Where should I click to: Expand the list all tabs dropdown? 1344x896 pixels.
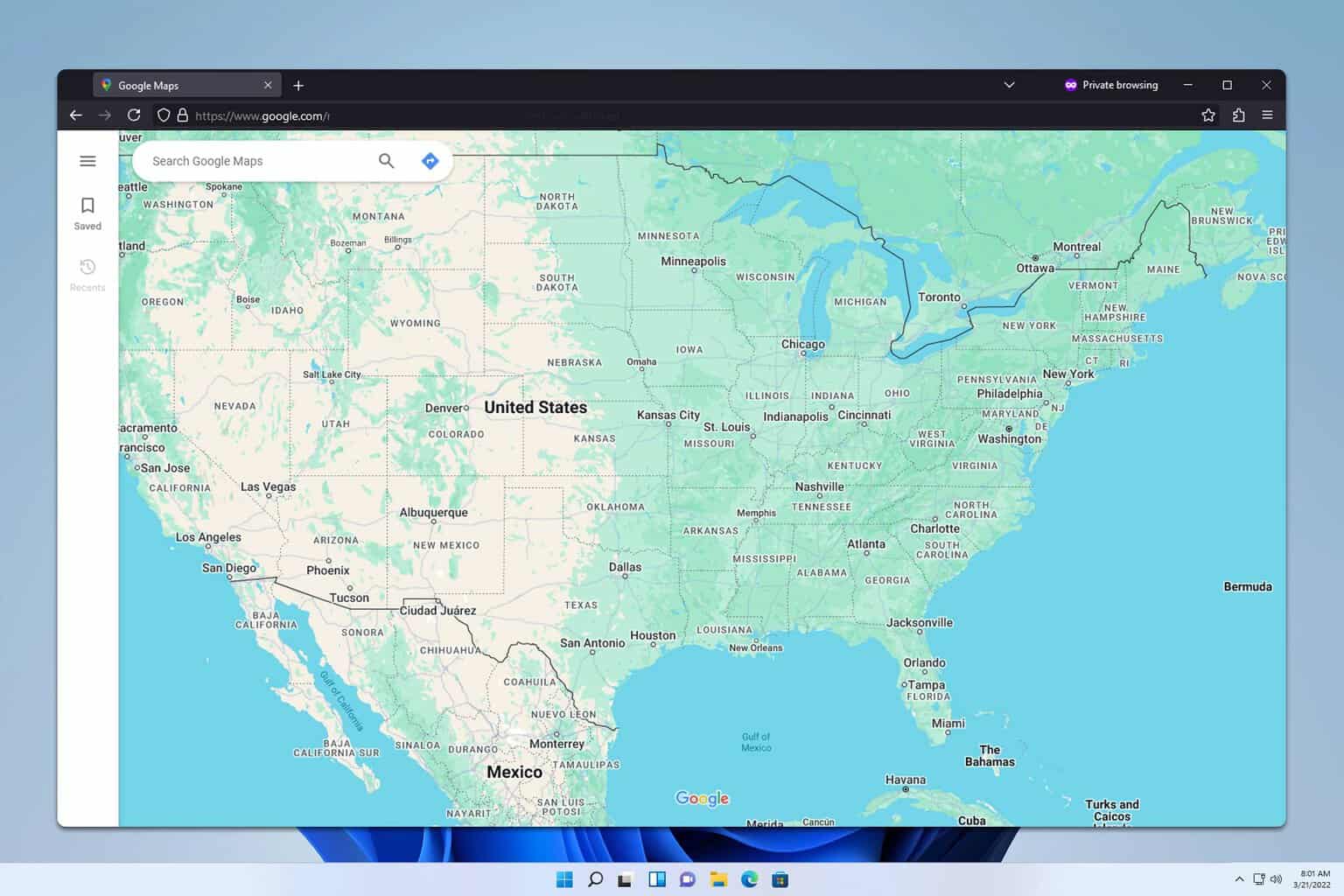1009,85
